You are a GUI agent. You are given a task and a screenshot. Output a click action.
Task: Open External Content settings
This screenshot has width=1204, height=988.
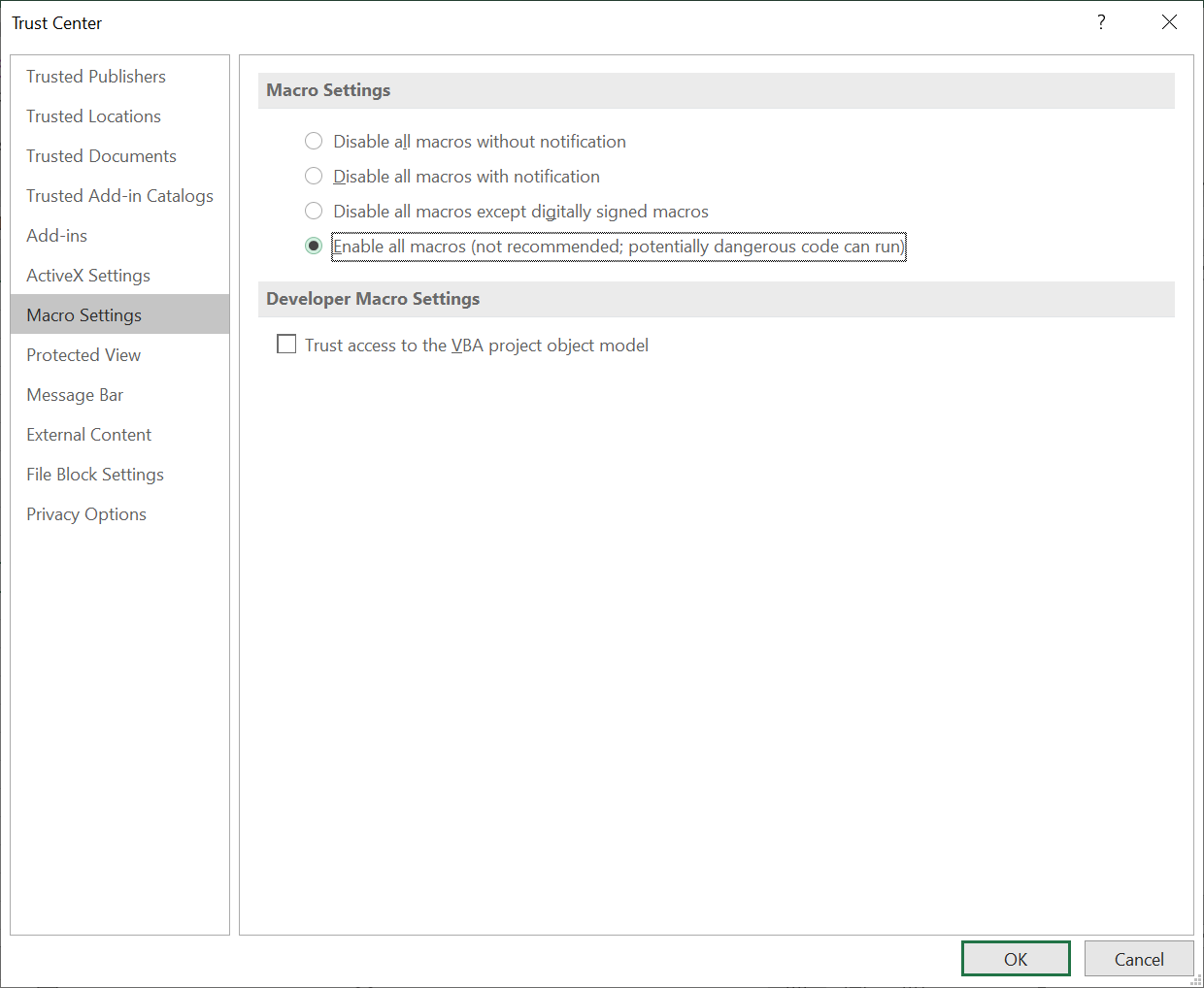[x=119, y=435]
